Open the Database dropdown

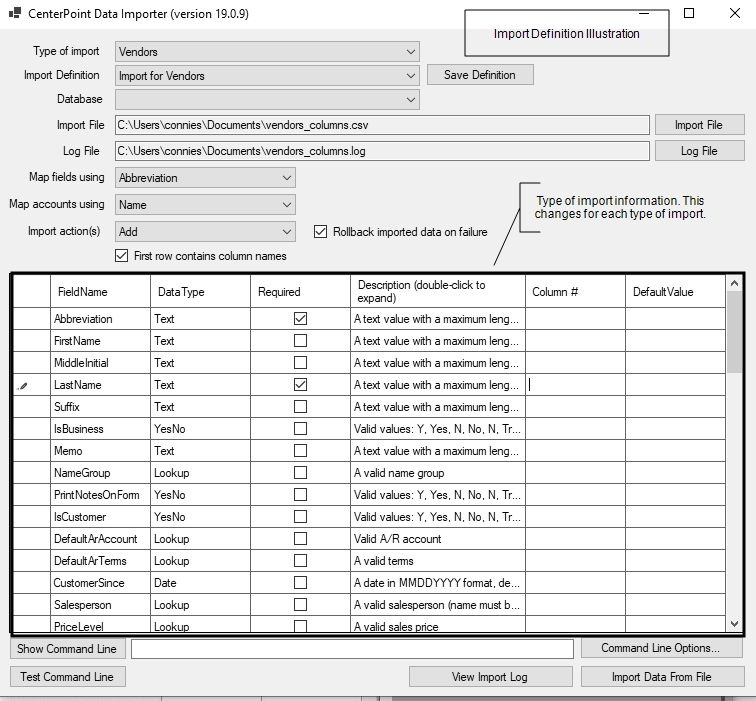[267, 100]
